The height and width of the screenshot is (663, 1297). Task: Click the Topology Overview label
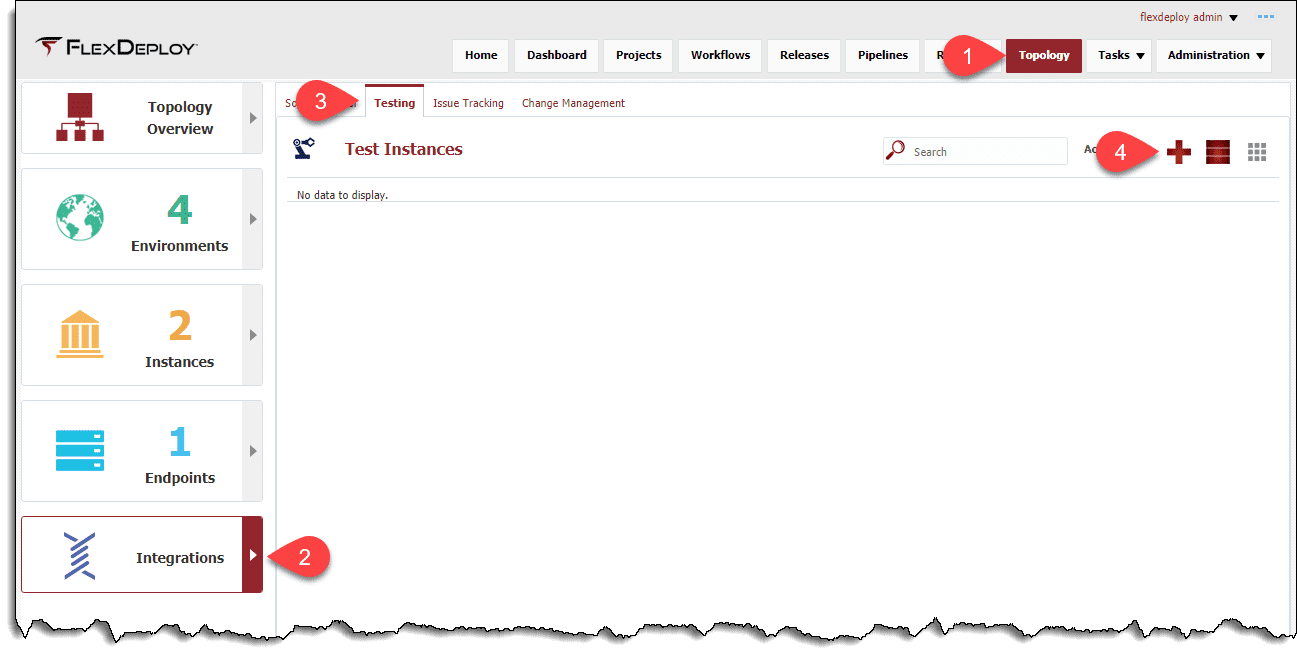click(180, 118)
